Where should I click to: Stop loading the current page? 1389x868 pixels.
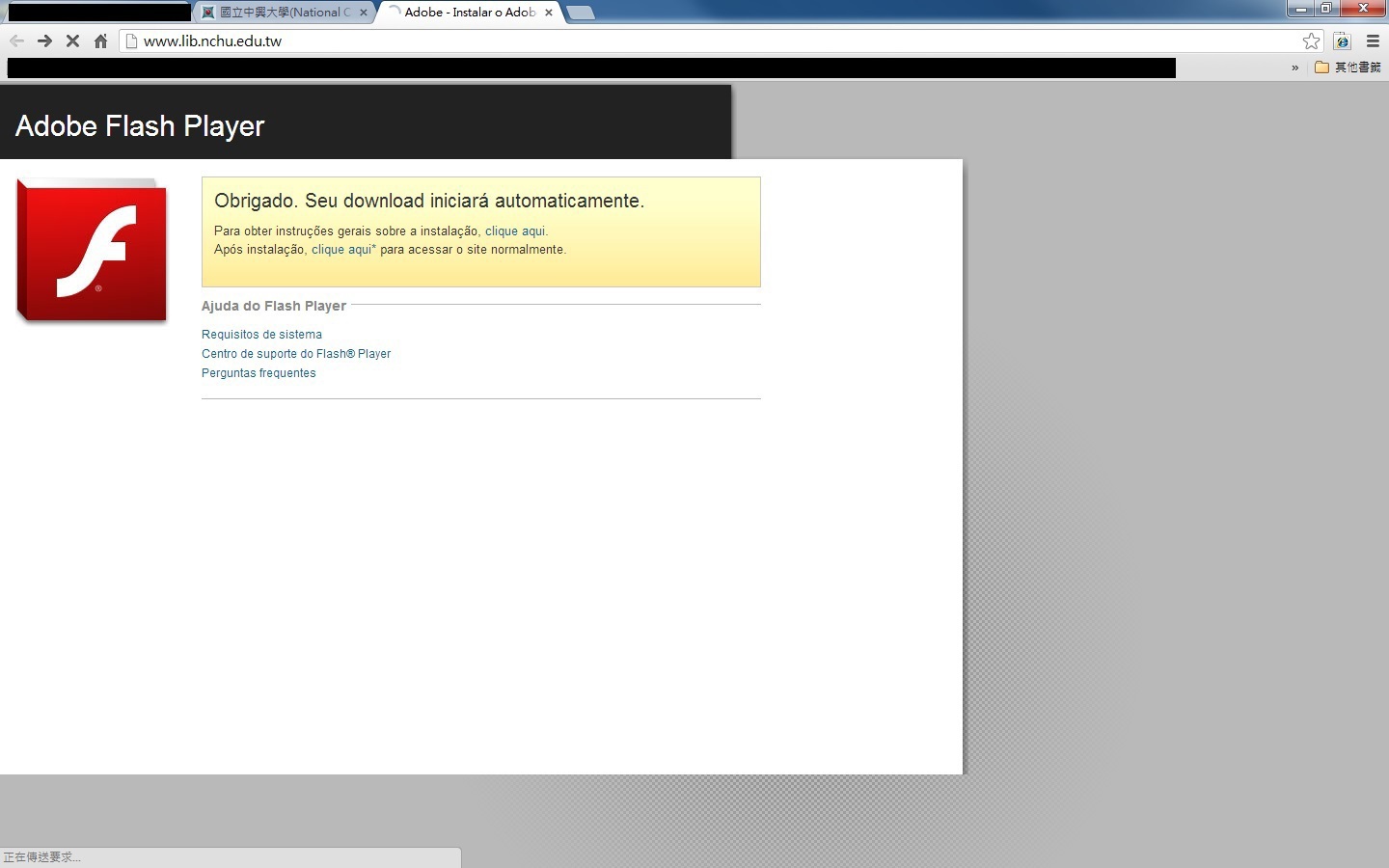click(x=72, y=41)
